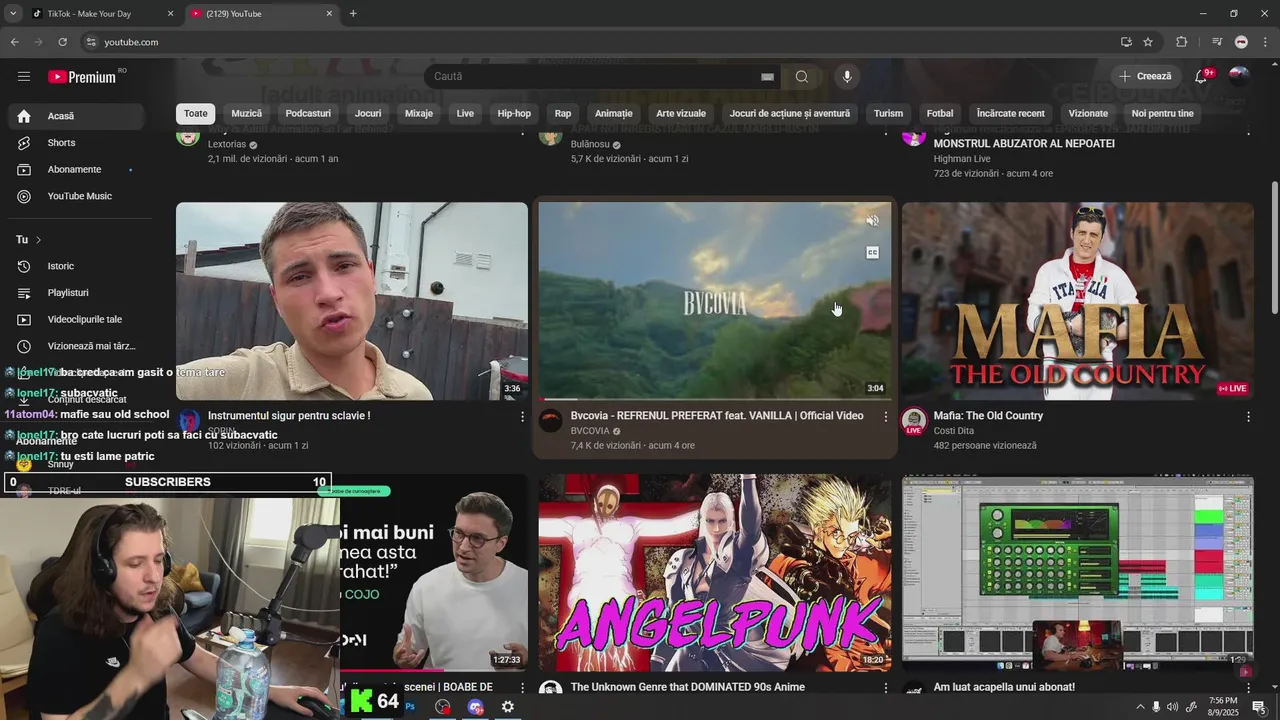
Task: Select the Live filter chip
Action: click(x=465, y=114)
